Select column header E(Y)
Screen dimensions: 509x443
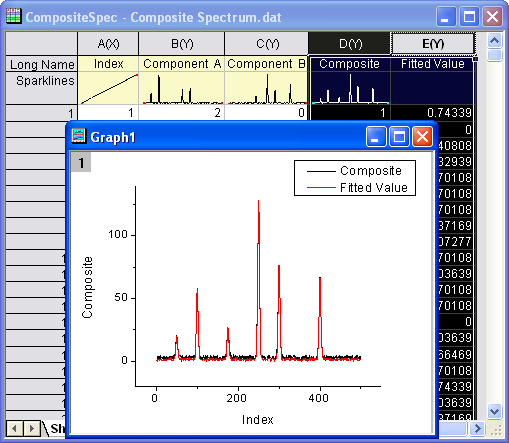click(433, 44)
